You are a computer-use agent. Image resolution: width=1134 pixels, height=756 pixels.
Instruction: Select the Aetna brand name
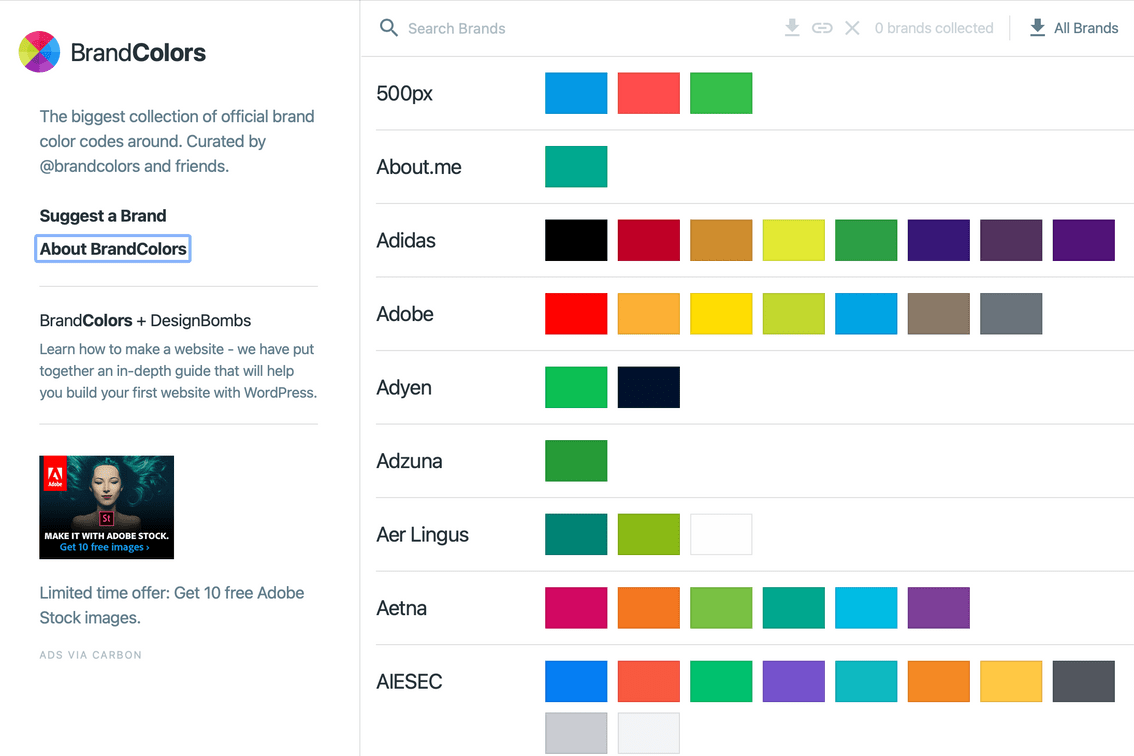[x=401, y=608]
